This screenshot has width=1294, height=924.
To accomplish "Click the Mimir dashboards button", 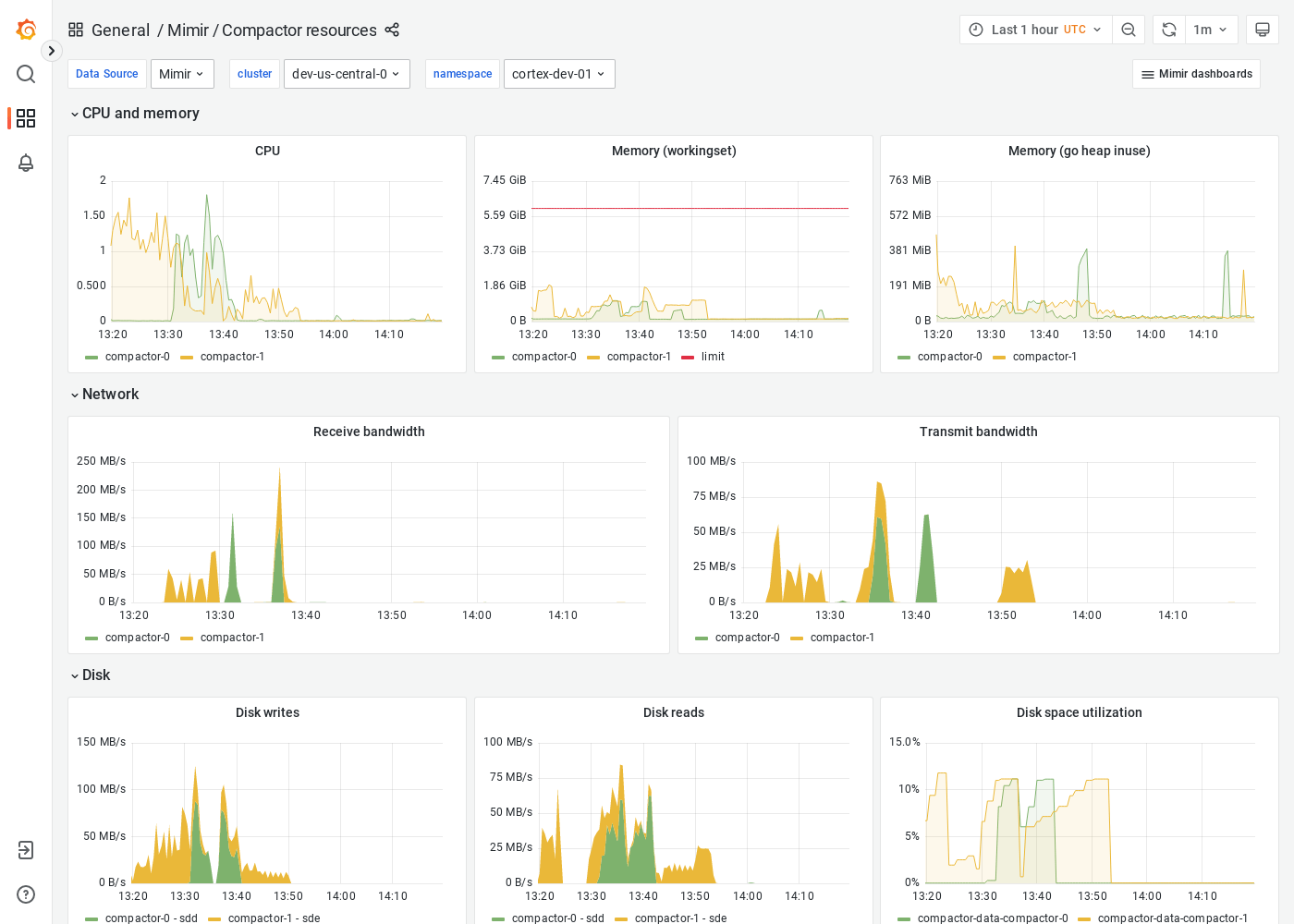I will [x=1196, y=73].
